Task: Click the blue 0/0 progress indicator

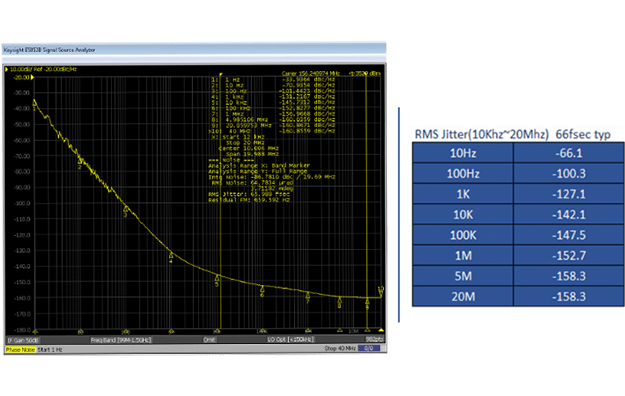Action: 369,348
